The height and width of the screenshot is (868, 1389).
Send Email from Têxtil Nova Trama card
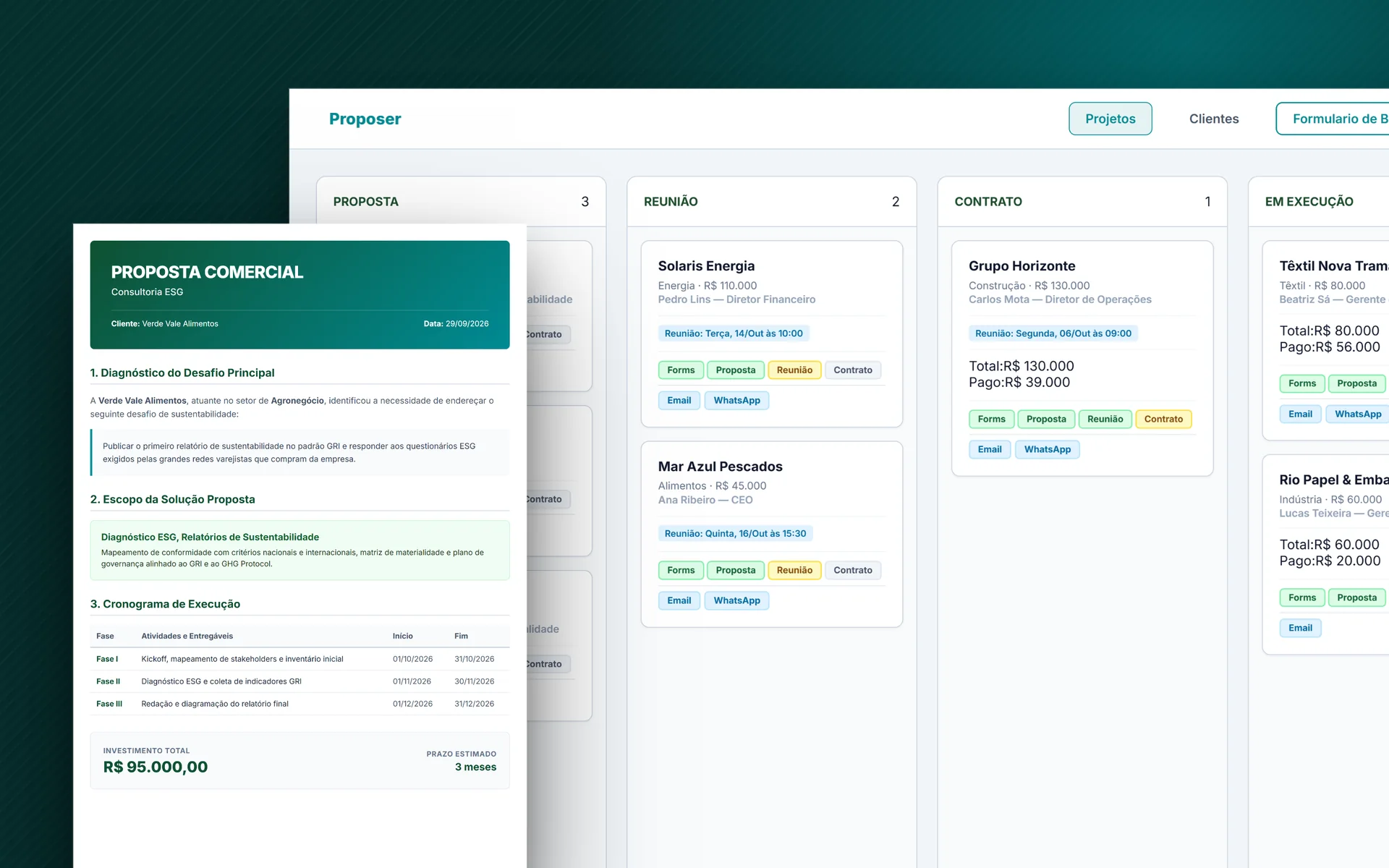(x=1300, y=414)
